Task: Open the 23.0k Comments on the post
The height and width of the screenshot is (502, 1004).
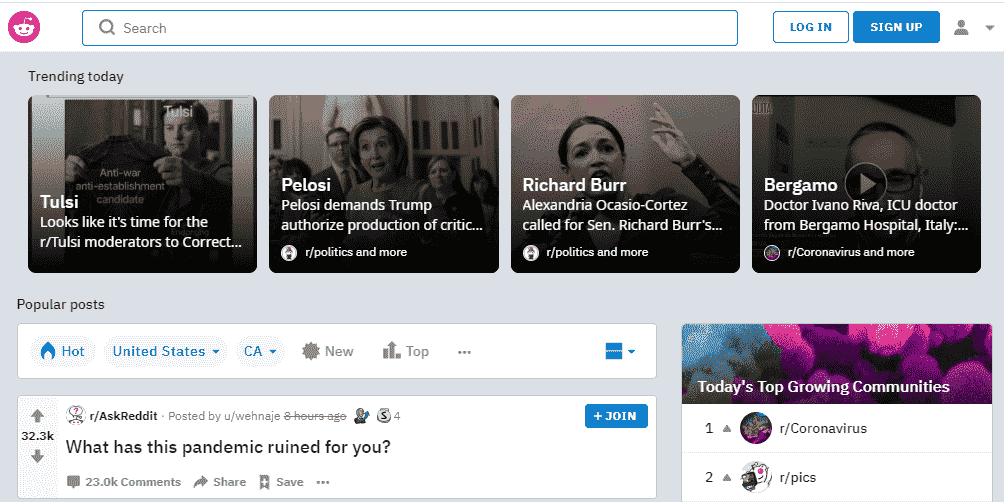Action: pos(124,482)
